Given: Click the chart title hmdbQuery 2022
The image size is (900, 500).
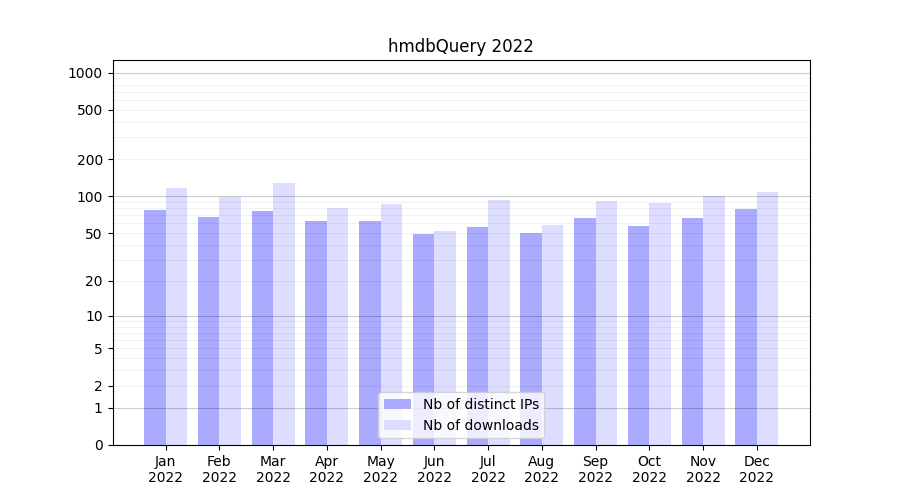Looking at the screenshot, I should [x=460, y=46].
